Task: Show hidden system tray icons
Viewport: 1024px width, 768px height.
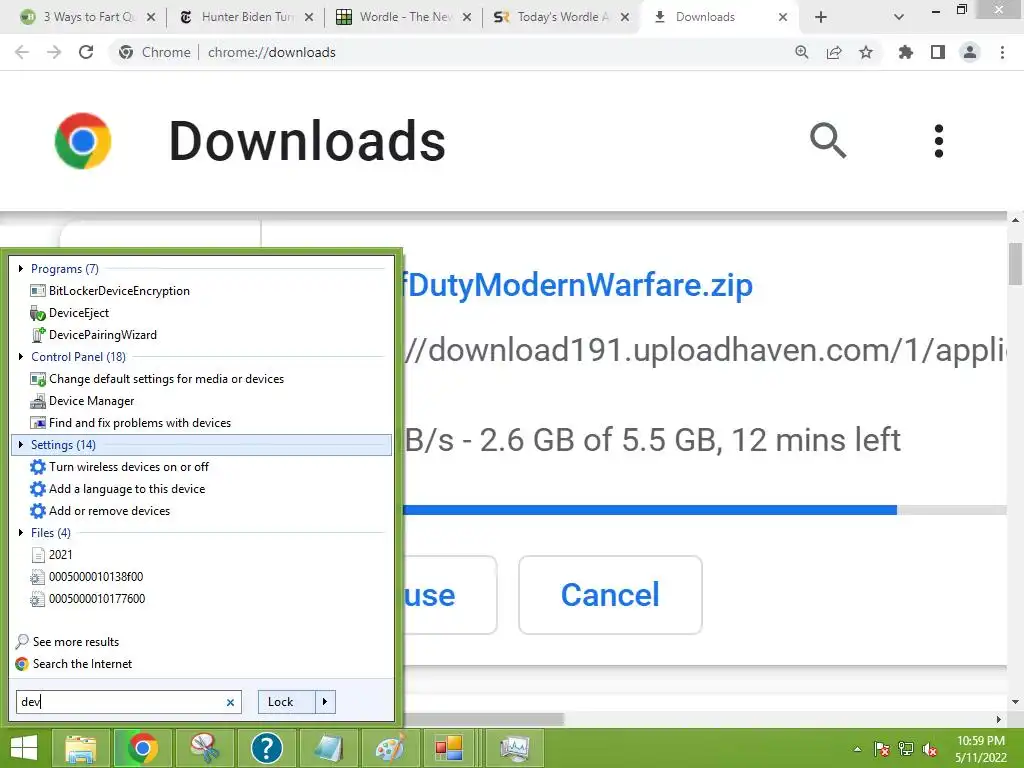Action: [857, 749]
